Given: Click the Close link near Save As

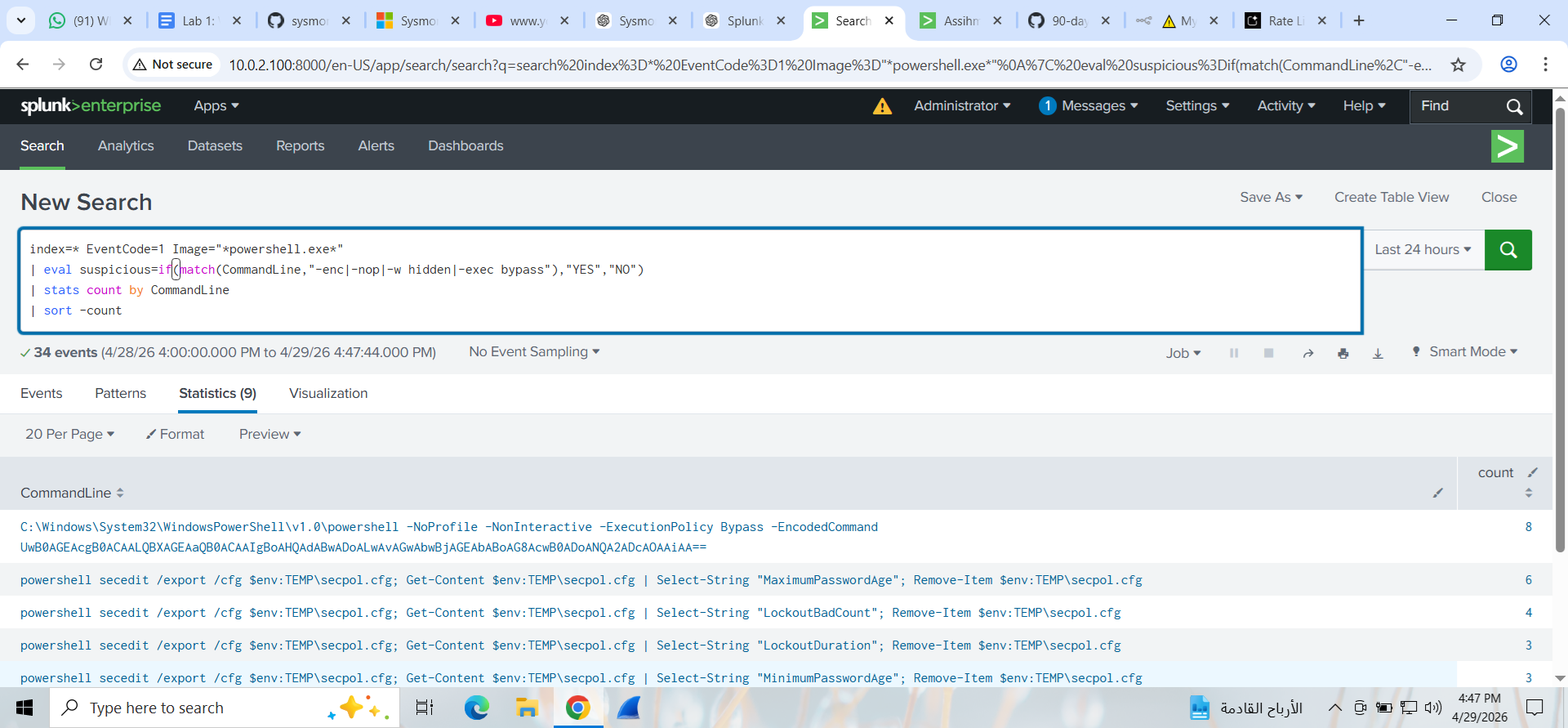Looking at the screenshot, I should click(x=1499, y=197).
